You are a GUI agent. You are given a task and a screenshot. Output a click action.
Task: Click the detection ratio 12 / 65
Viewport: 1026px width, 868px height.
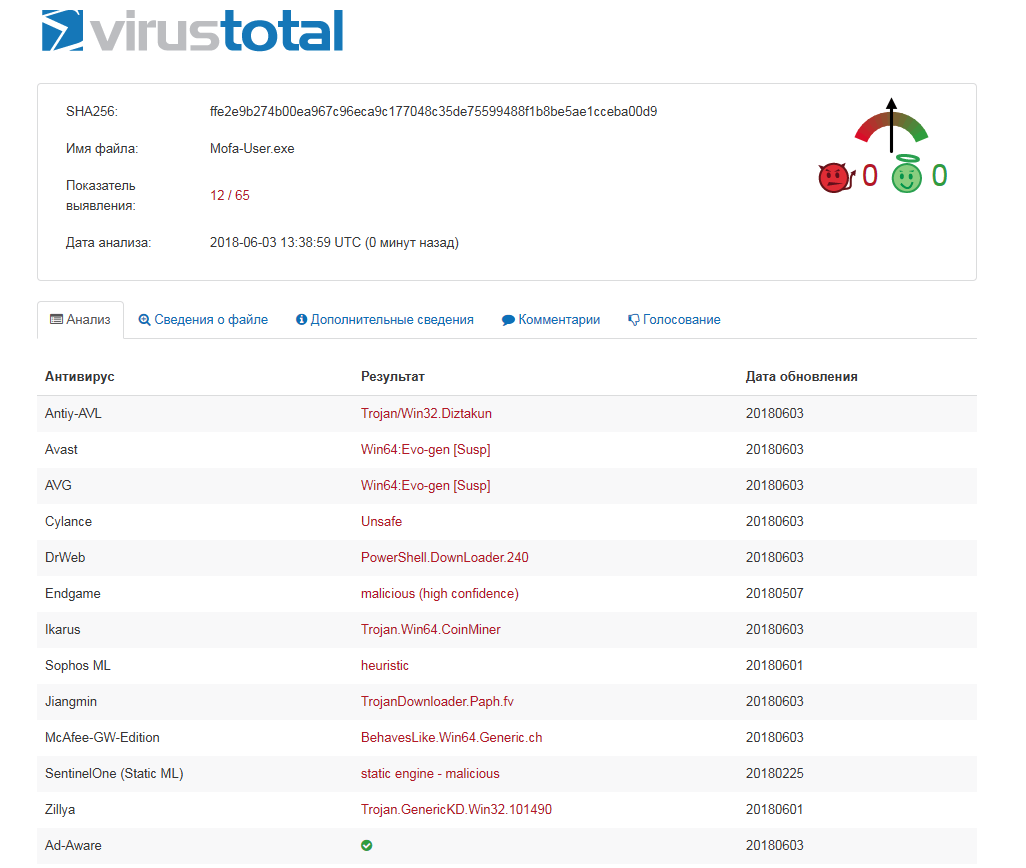pos(230,195)
